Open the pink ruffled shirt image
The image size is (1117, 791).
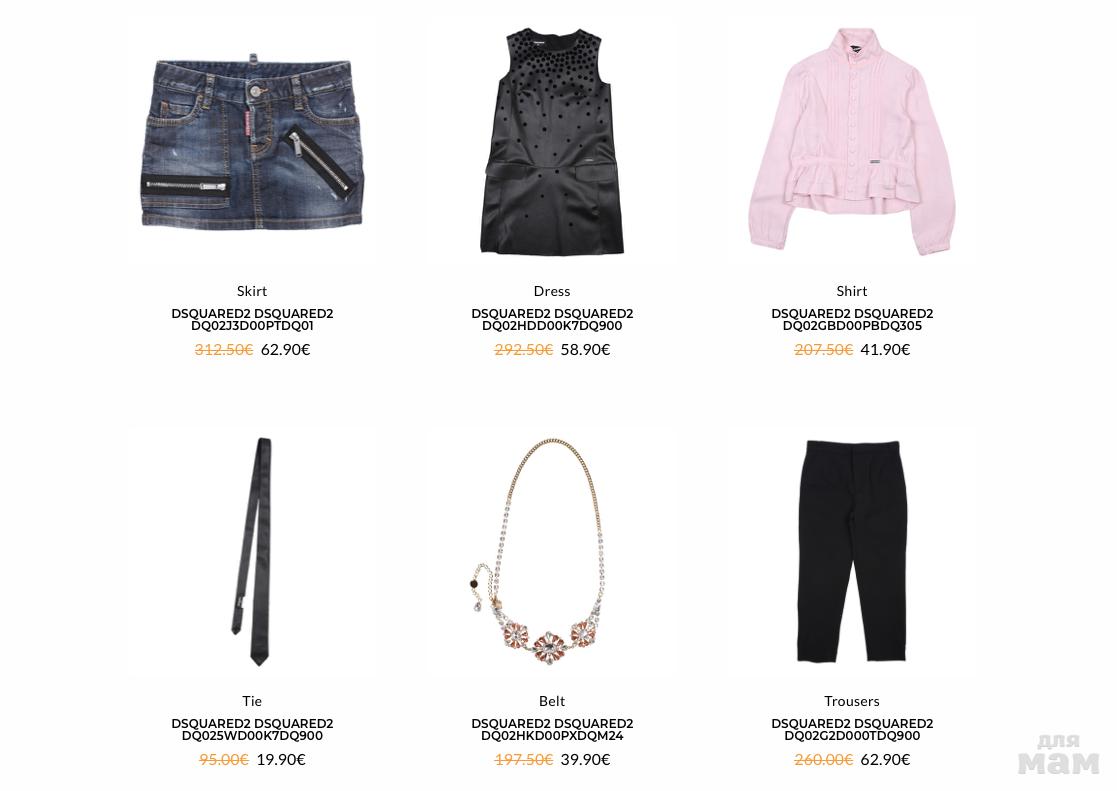(x=851, y=141)
